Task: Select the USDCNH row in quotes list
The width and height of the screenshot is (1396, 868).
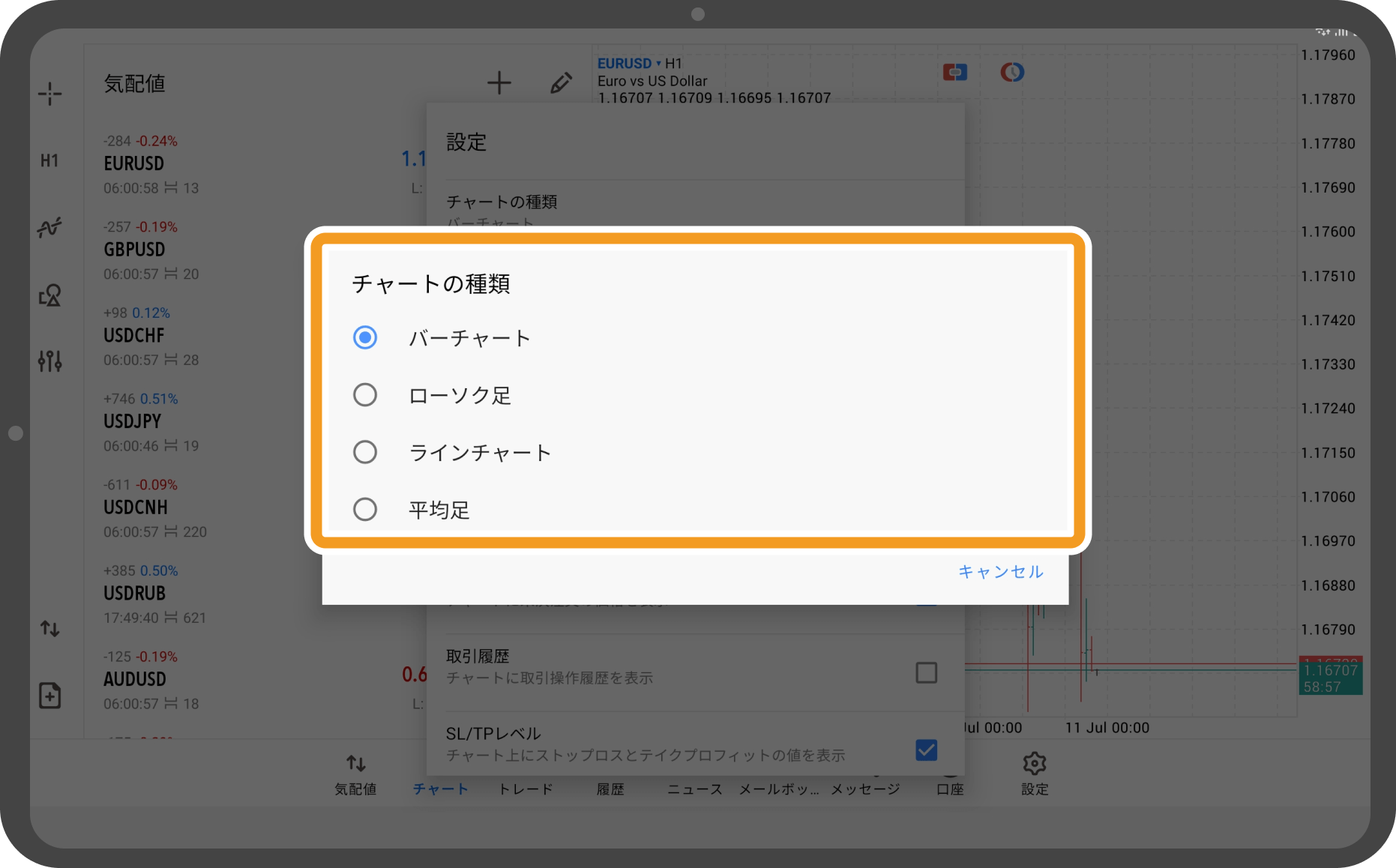Action: pos(255,508)
